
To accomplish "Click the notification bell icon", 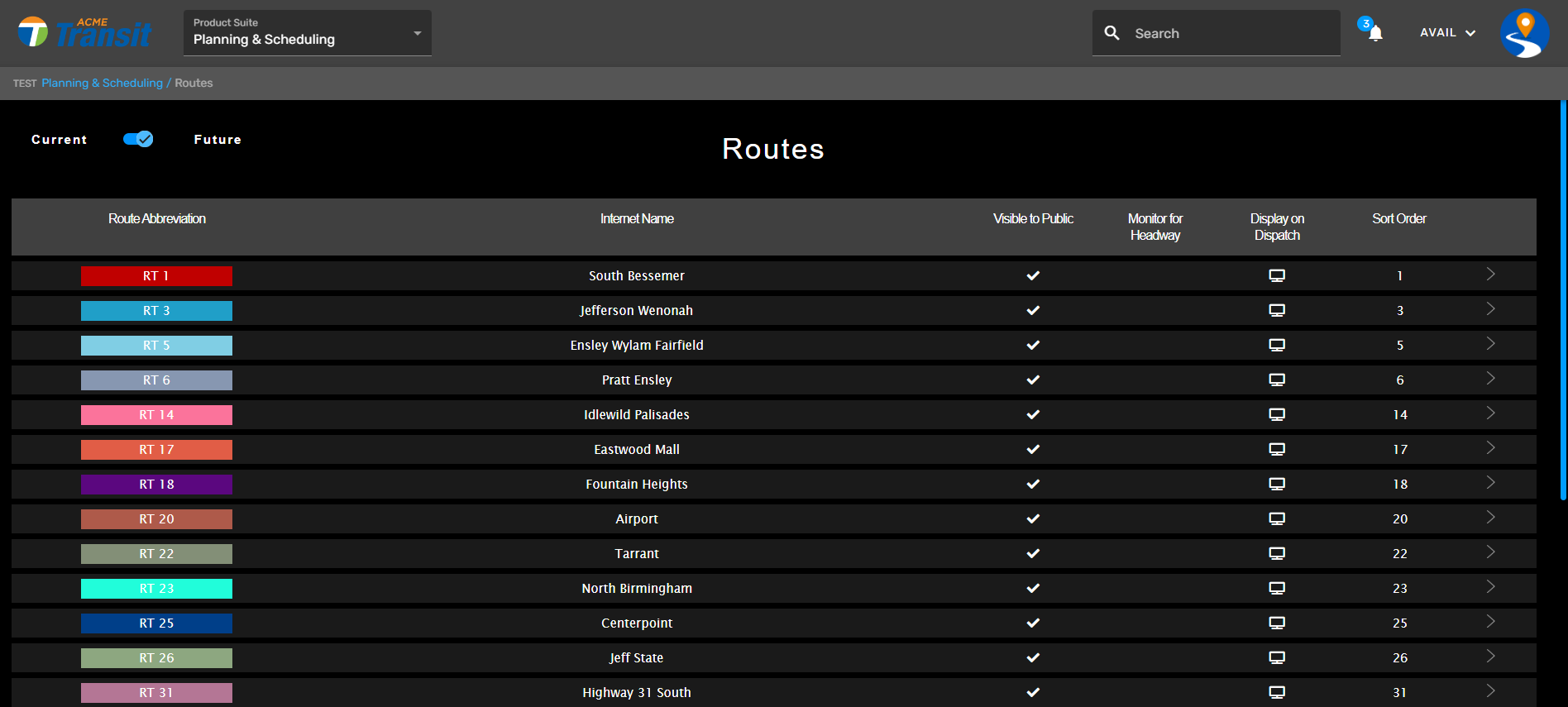I will (1374, 33).
